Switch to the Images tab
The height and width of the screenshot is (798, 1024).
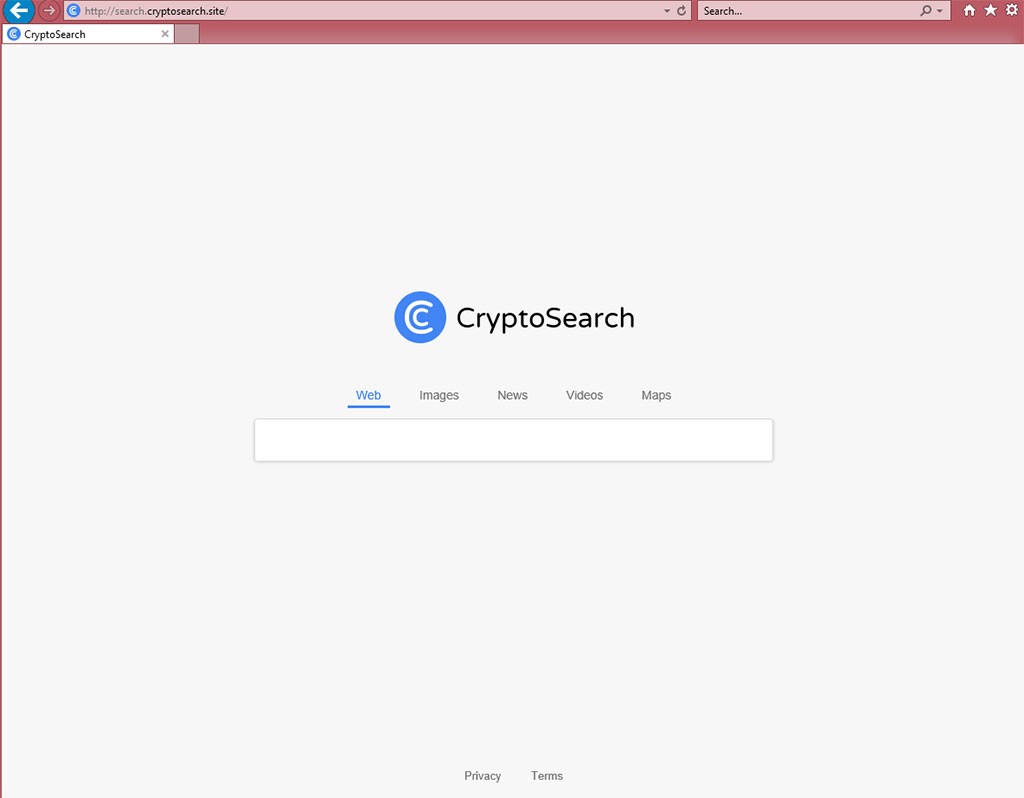click(x=439, y=395)
